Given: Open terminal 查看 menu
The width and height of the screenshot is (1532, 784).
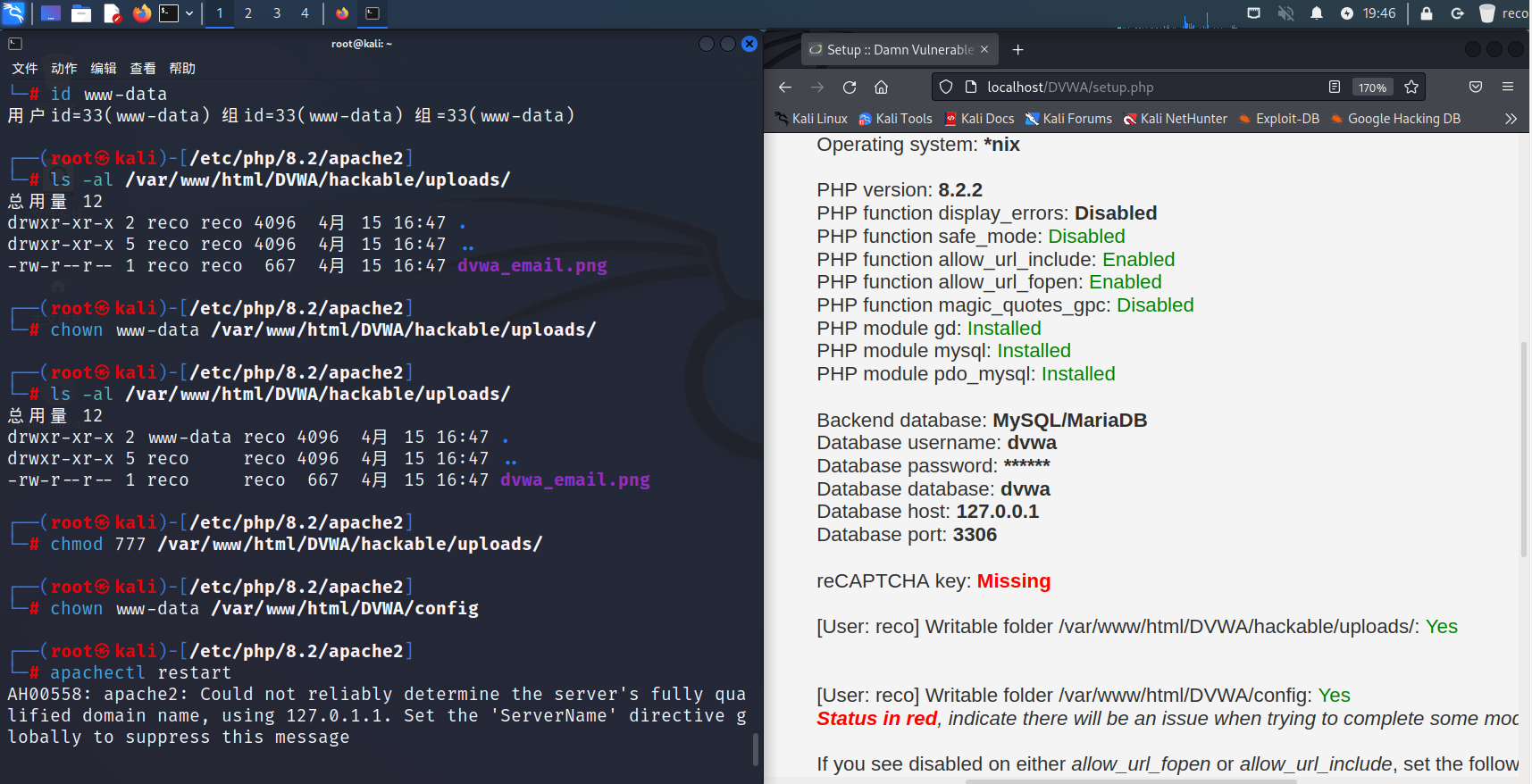Looking at the screenshot, I should coord(143,69).
